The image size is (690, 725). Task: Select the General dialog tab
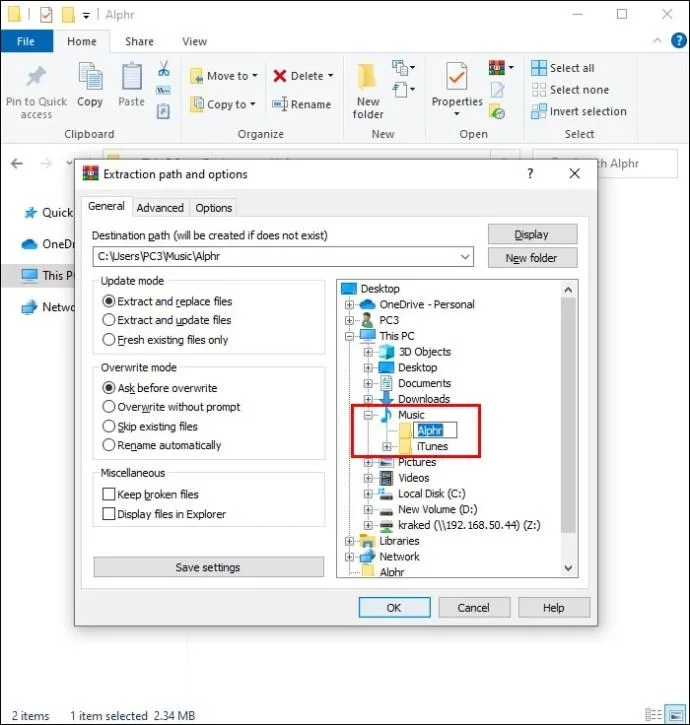pos(106,206)
